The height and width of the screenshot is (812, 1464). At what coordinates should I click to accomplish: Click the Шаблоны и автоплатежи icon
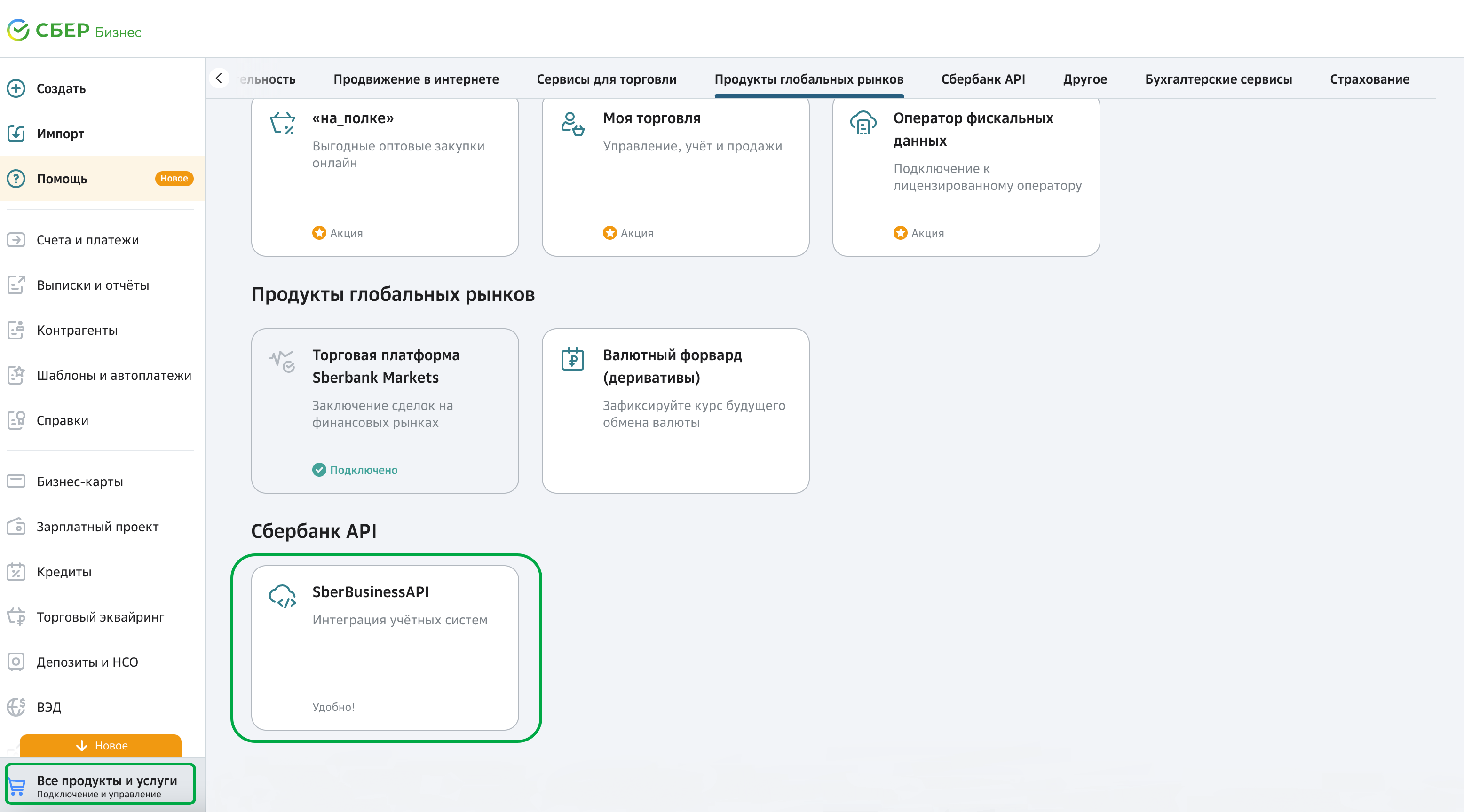click(16, 375)
